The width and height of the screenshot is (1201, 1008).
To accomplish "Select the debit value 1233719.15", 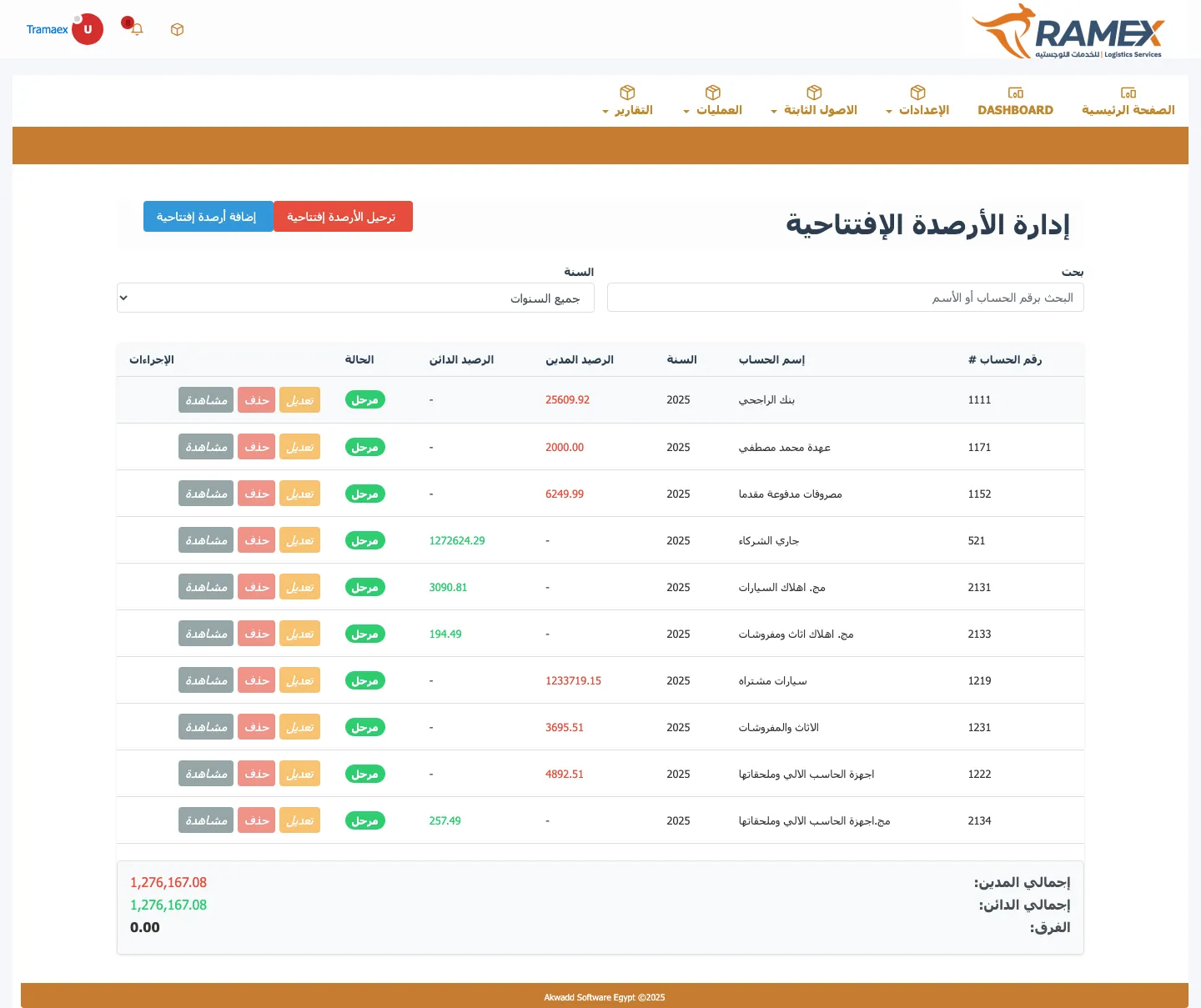I will pos(573,680).
